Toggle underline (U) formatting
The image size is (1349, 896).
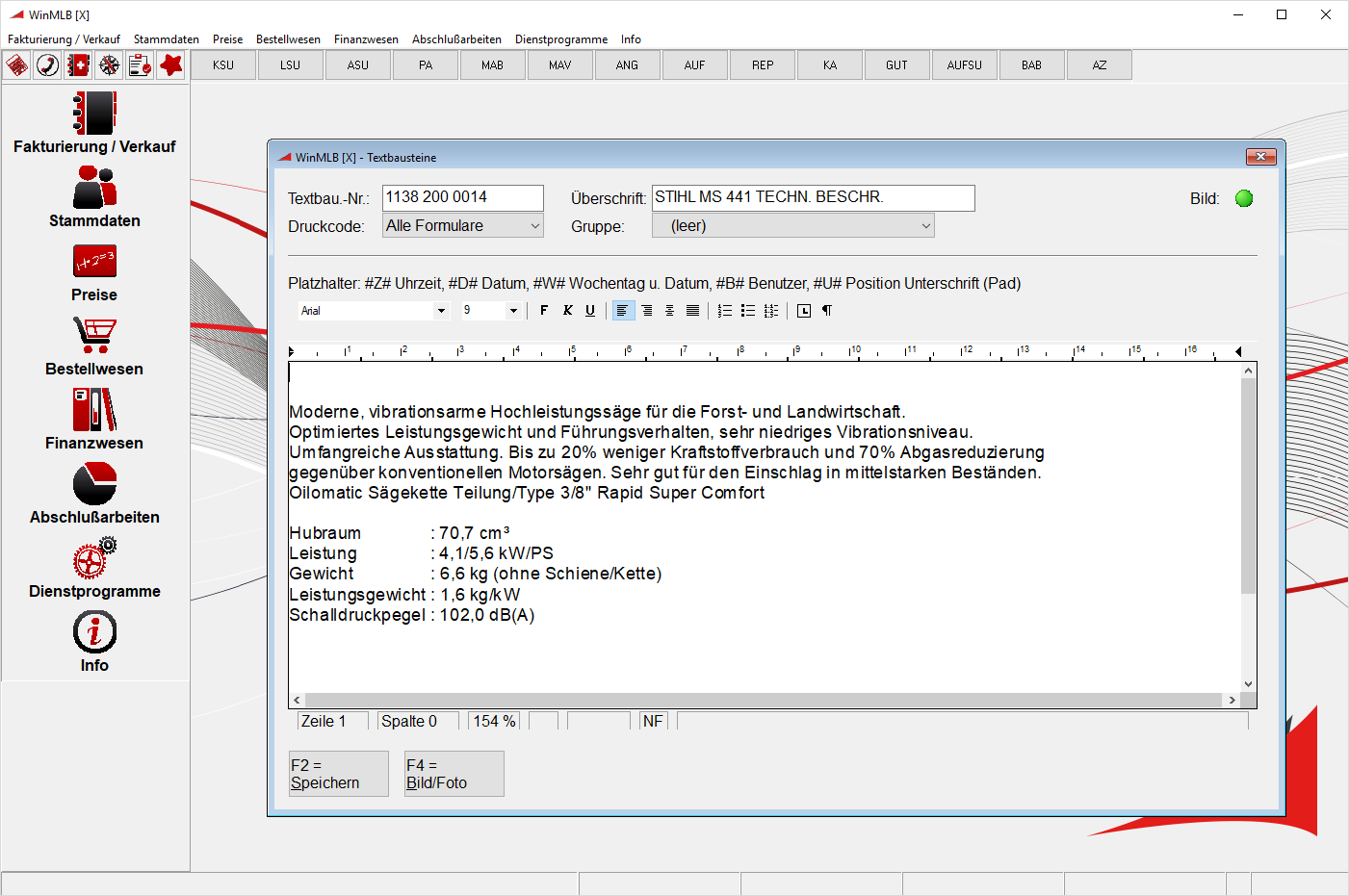click(590, 311)
